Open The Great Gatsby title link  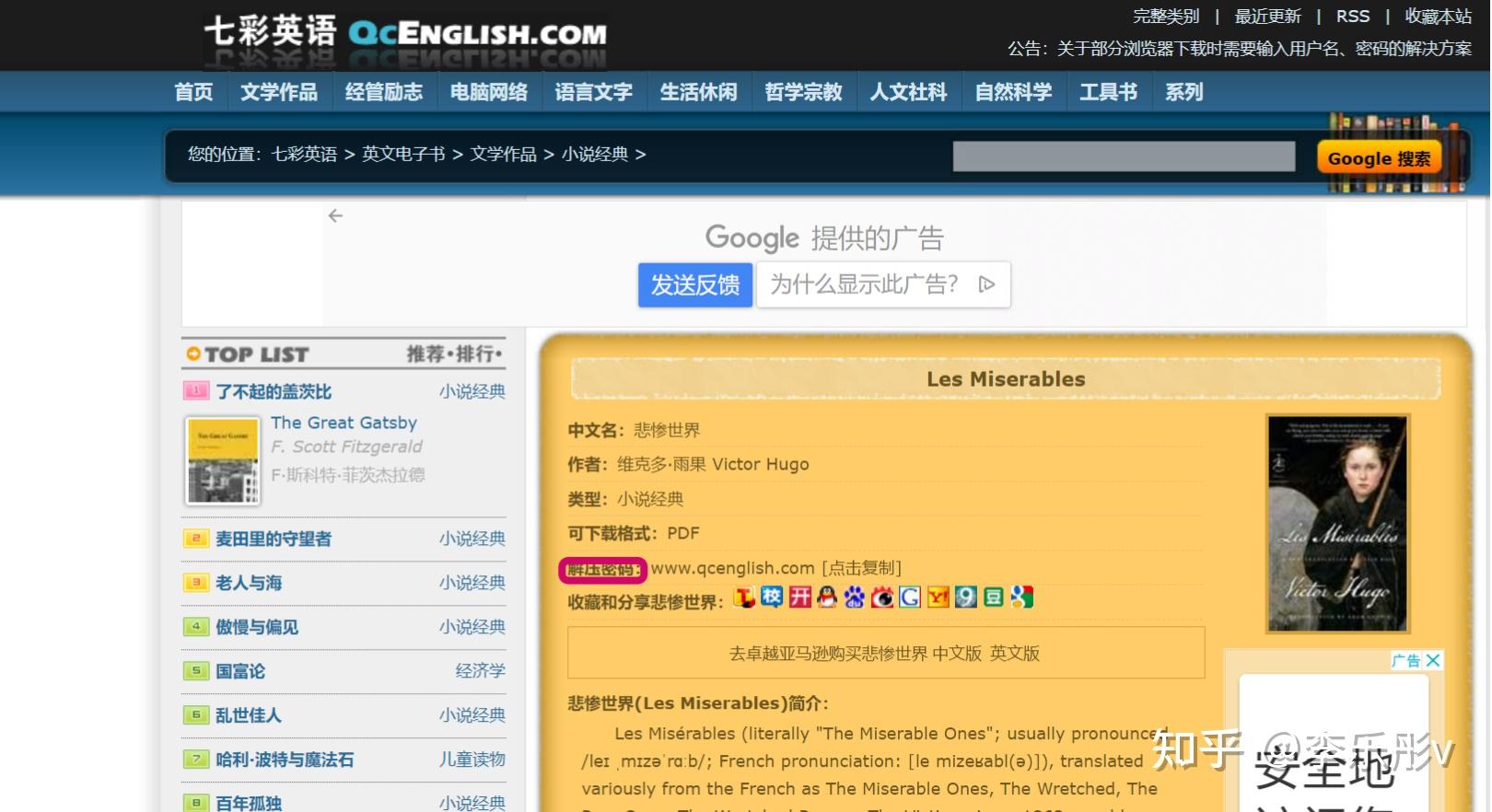344,423
